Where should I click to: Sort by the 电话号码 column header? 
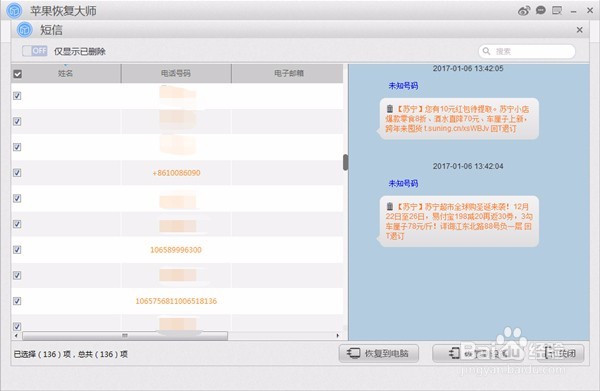point(176,73)
